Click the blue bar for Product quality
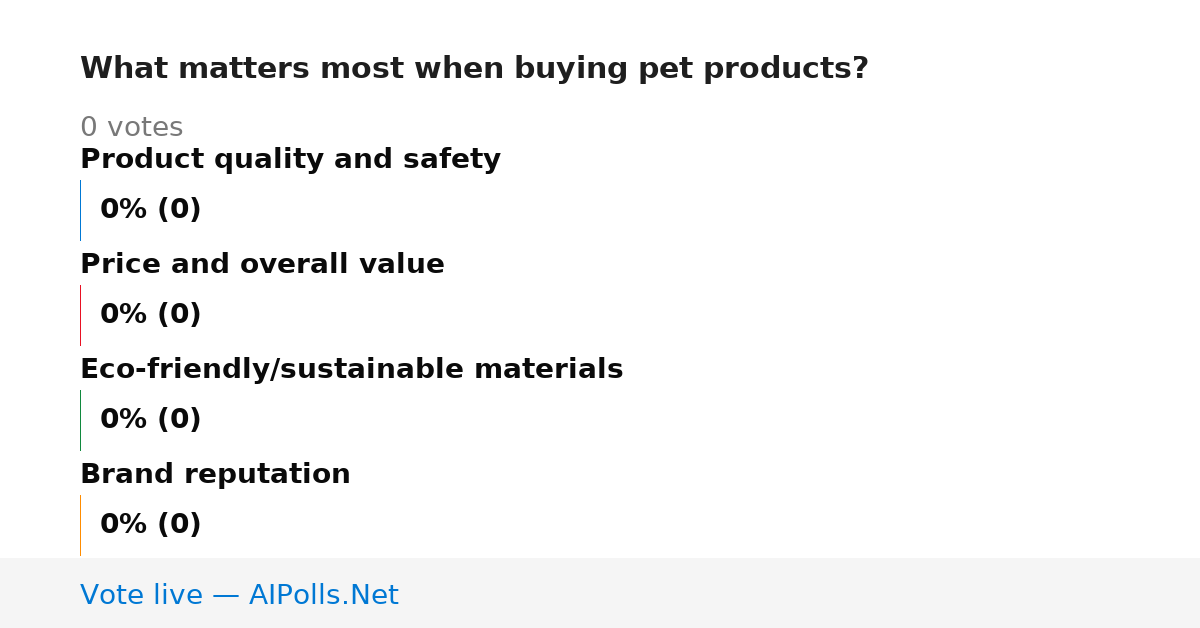Screen dimensions: 1200x628 (80, 210)
